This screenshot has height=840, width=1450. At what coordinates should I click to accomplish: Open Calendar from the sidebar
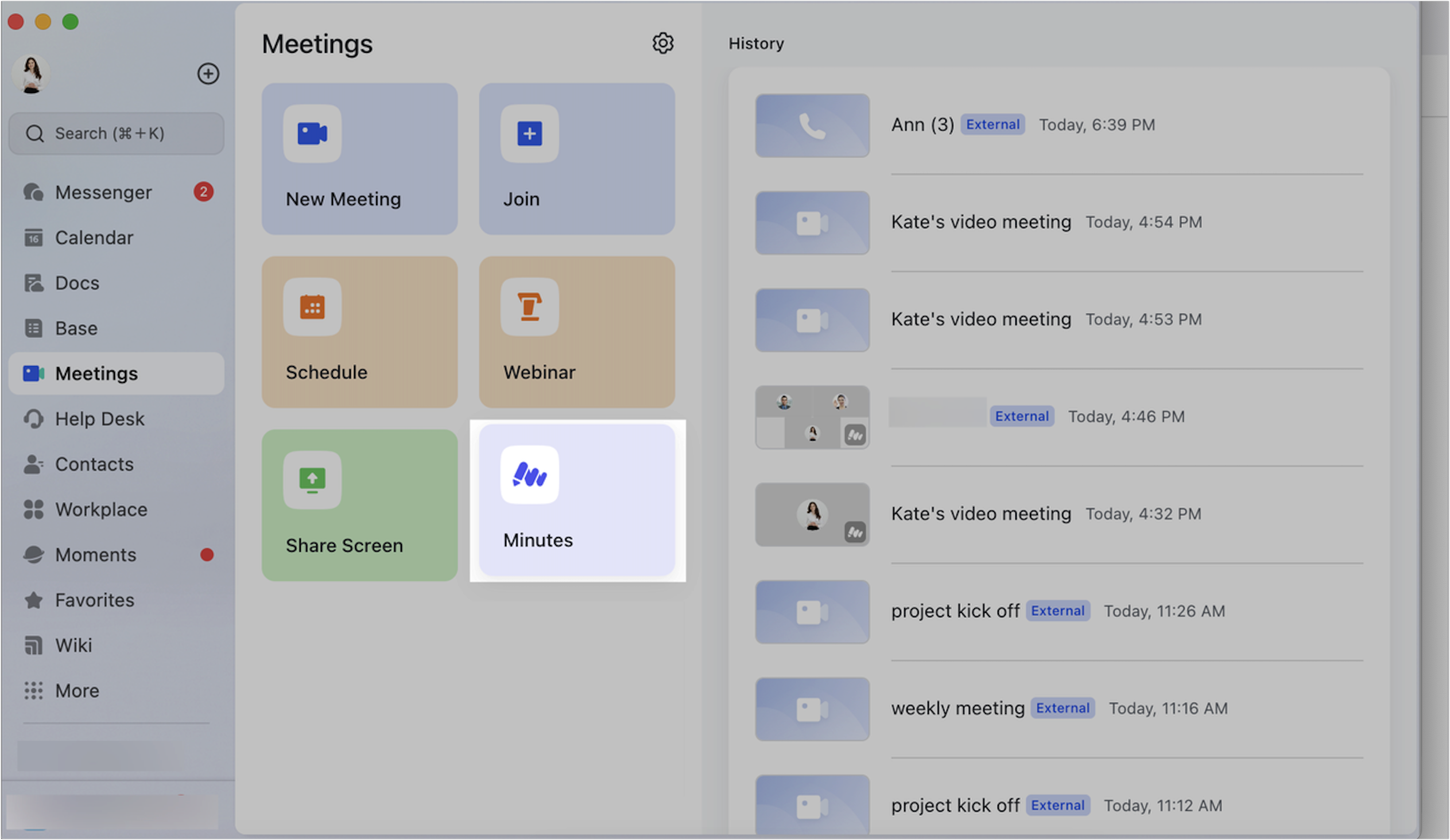point(116,238)
